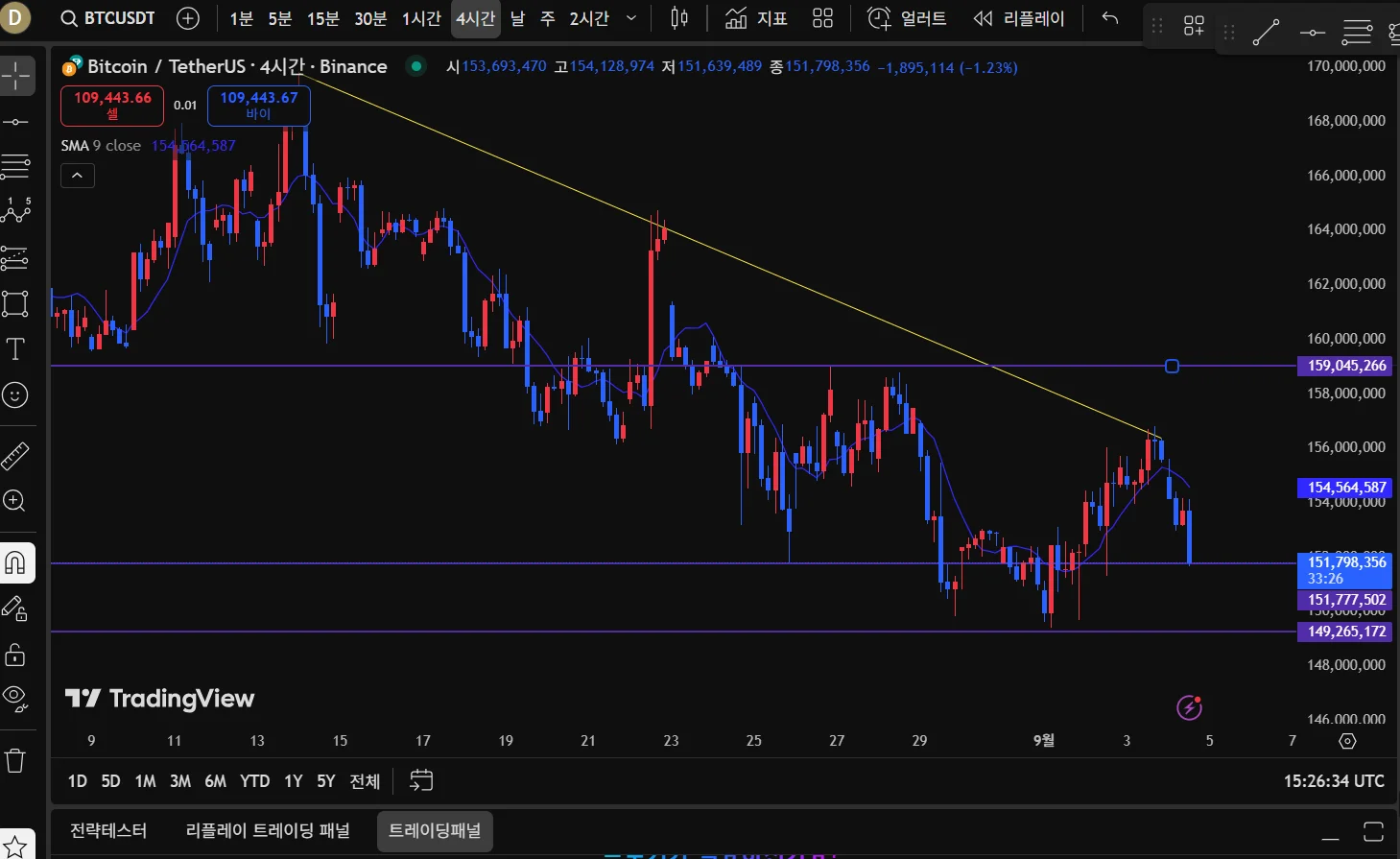Toggle the hide all drawings eye
Screen dimensions: 1400x859
15,697
